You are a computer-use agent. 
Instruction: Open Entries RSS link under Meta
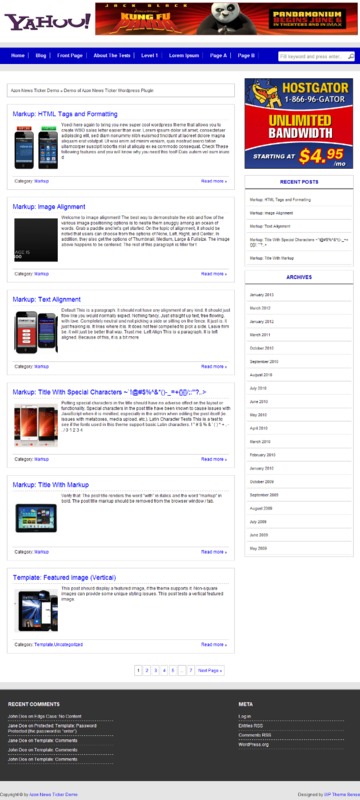click(251, 726)
